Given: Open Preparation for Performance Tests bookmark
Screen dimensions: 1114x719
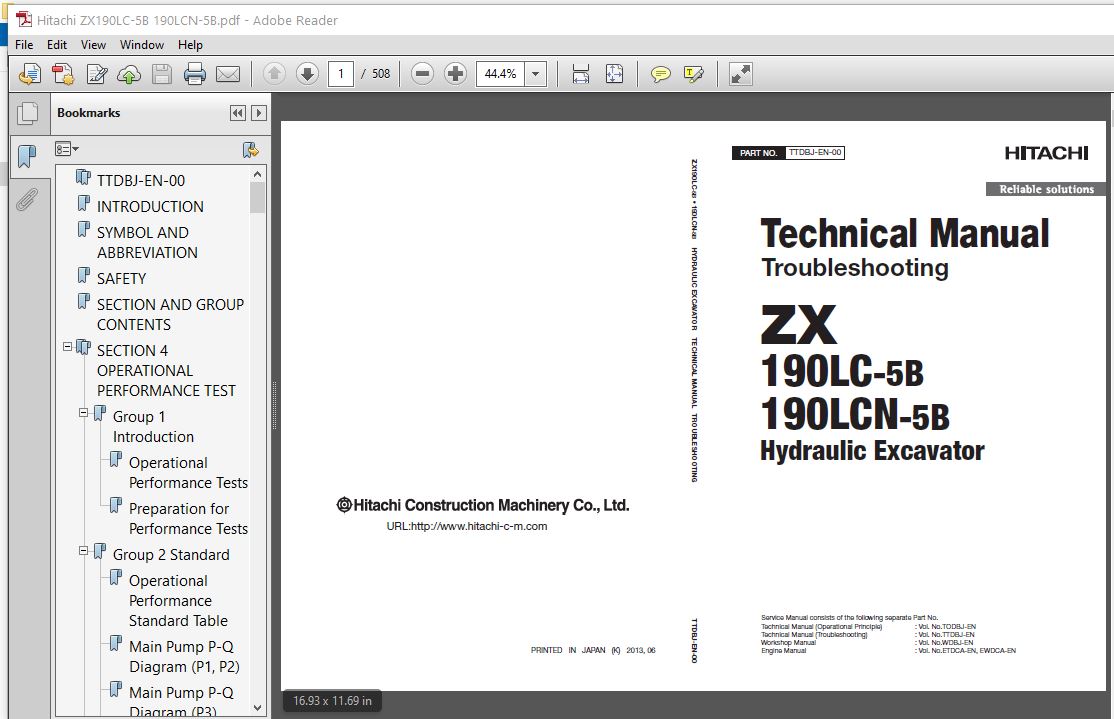Looking at the screenshot, I should coord(188,519).
